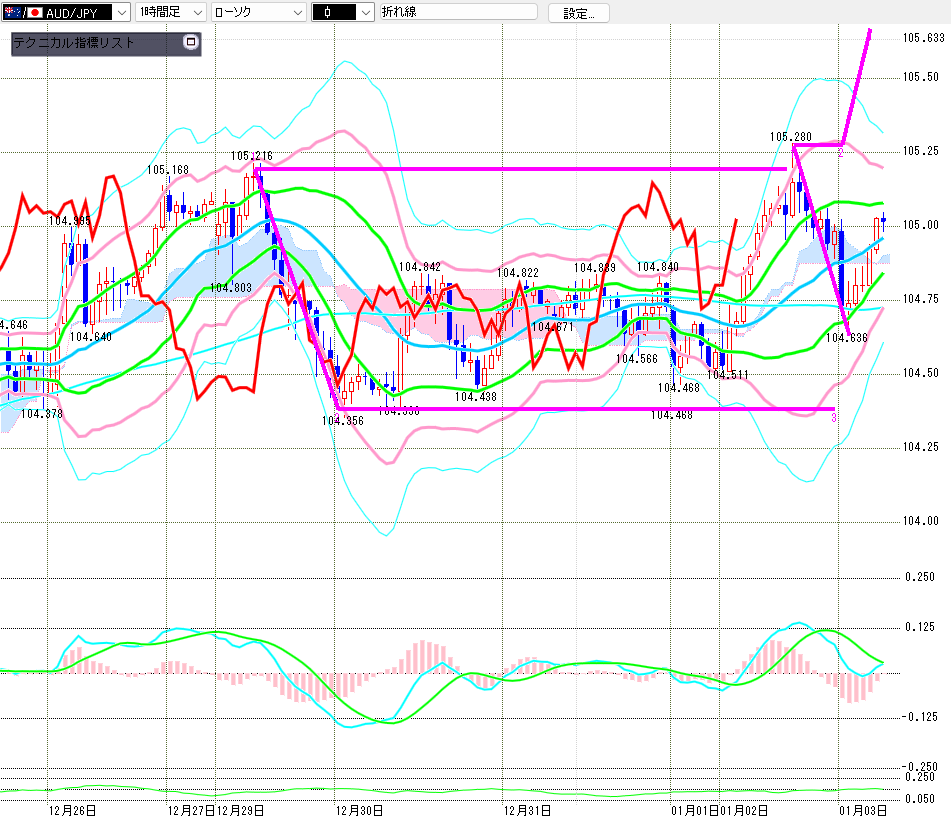Screen dimensions: 951x818
Task: Select the 104.356 low price label
Action: (342, 421)
